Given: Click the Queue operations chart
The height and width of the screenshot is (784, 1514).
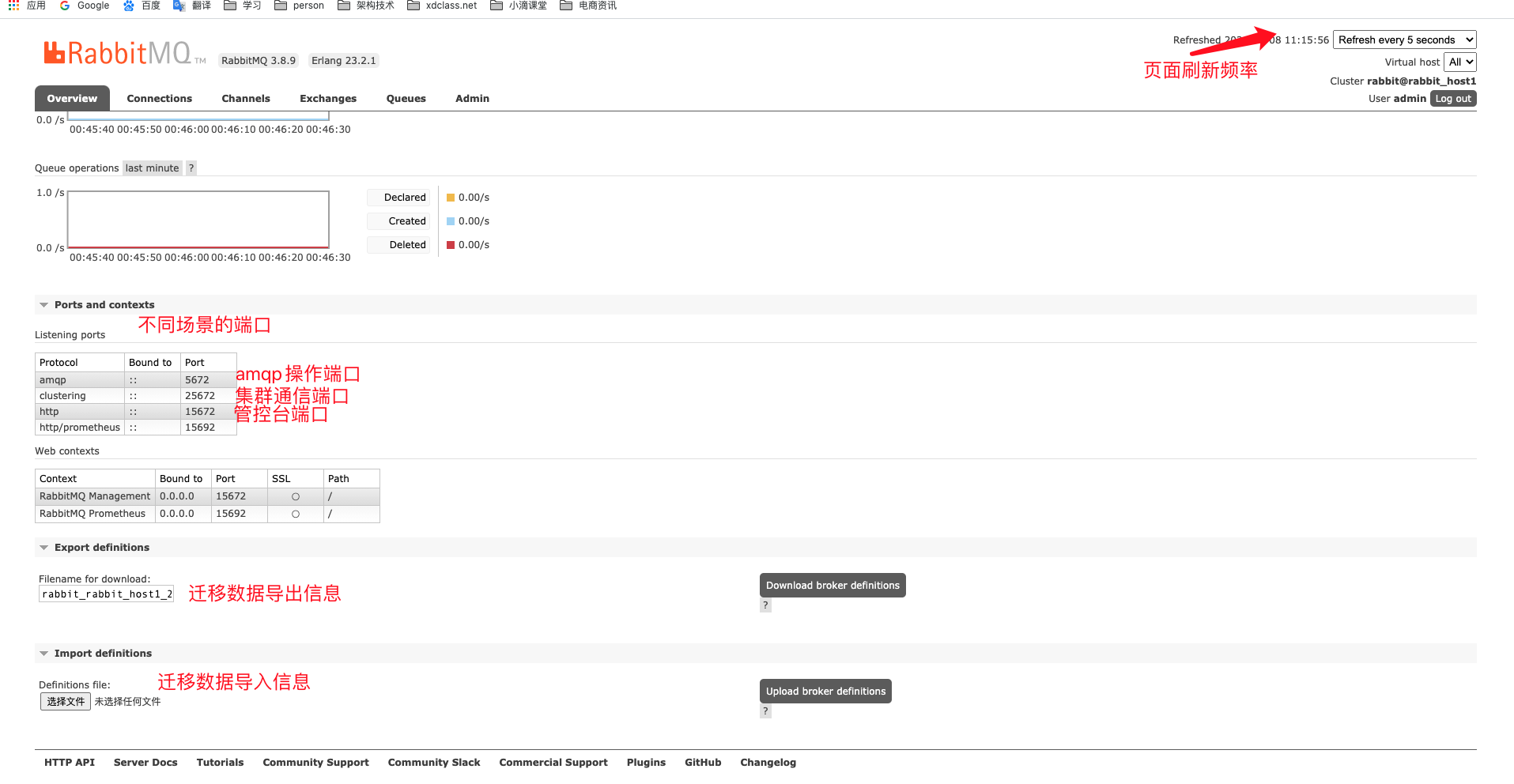Looking at the screenshot, I should tap(198, 220).
